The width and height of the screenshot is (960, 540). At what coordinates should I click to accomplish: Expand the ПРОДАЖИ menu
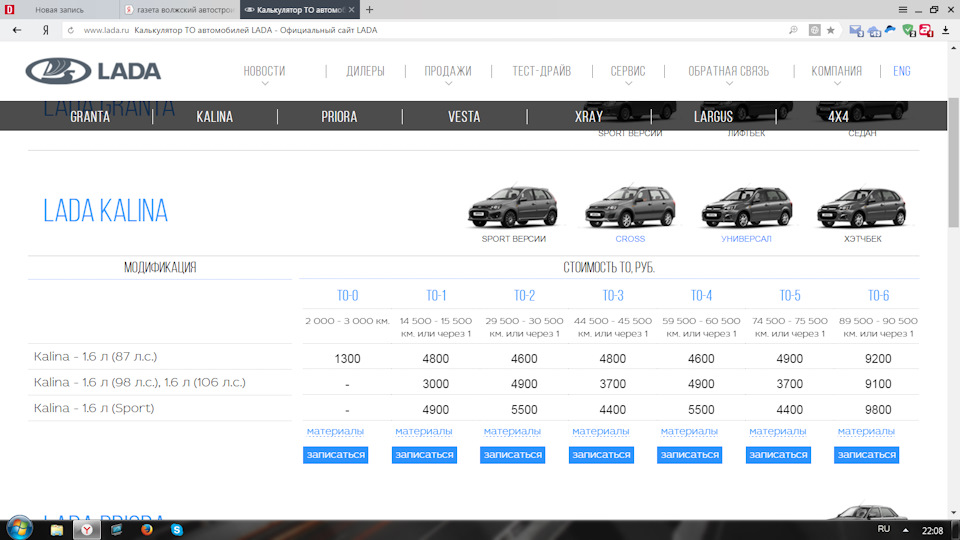pyautogui.click(x=448, y=72)
